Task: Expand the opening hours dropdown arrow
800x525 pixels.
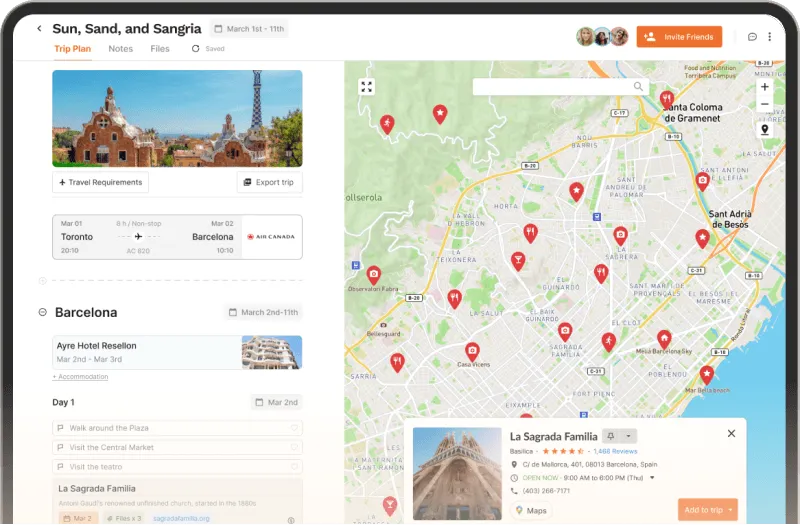Action: click(652, 478)
